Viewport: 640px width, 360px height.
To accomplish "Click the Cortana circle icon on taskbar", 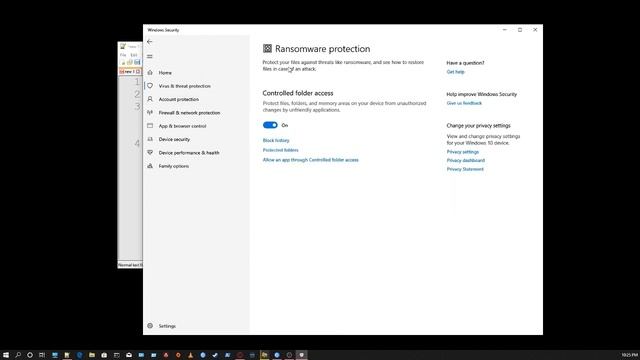I will 30,355.
